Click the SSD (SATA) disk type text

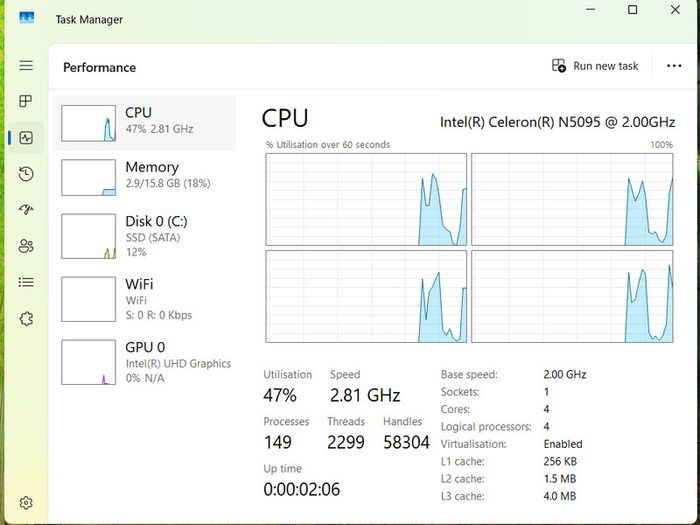pos(153,238)
